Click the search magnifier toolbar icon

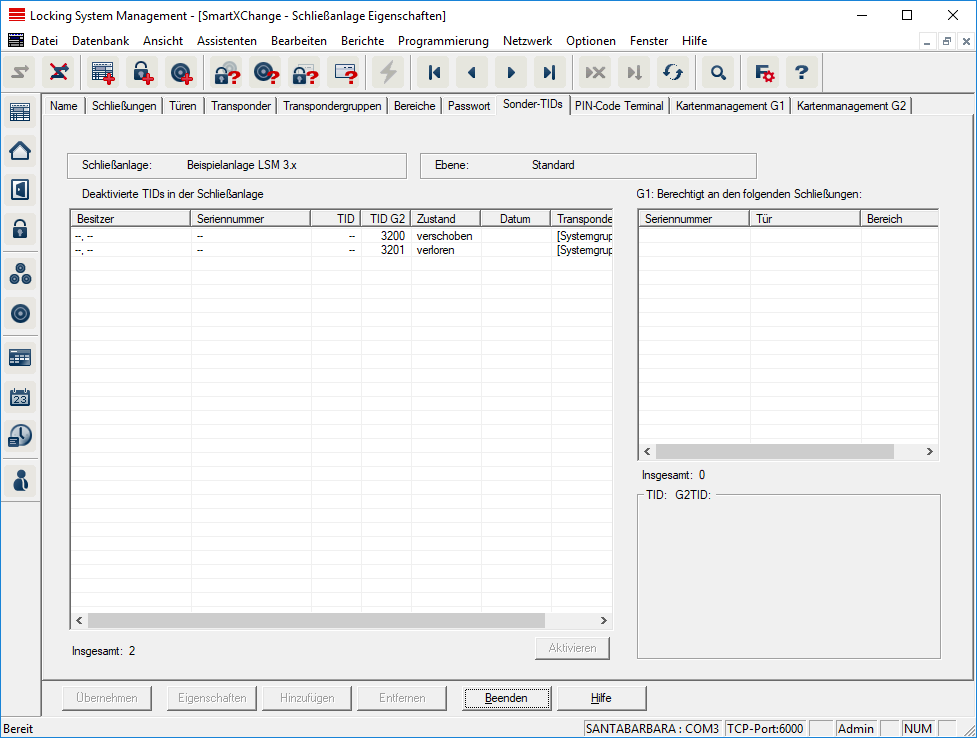(x=717, y=72)
